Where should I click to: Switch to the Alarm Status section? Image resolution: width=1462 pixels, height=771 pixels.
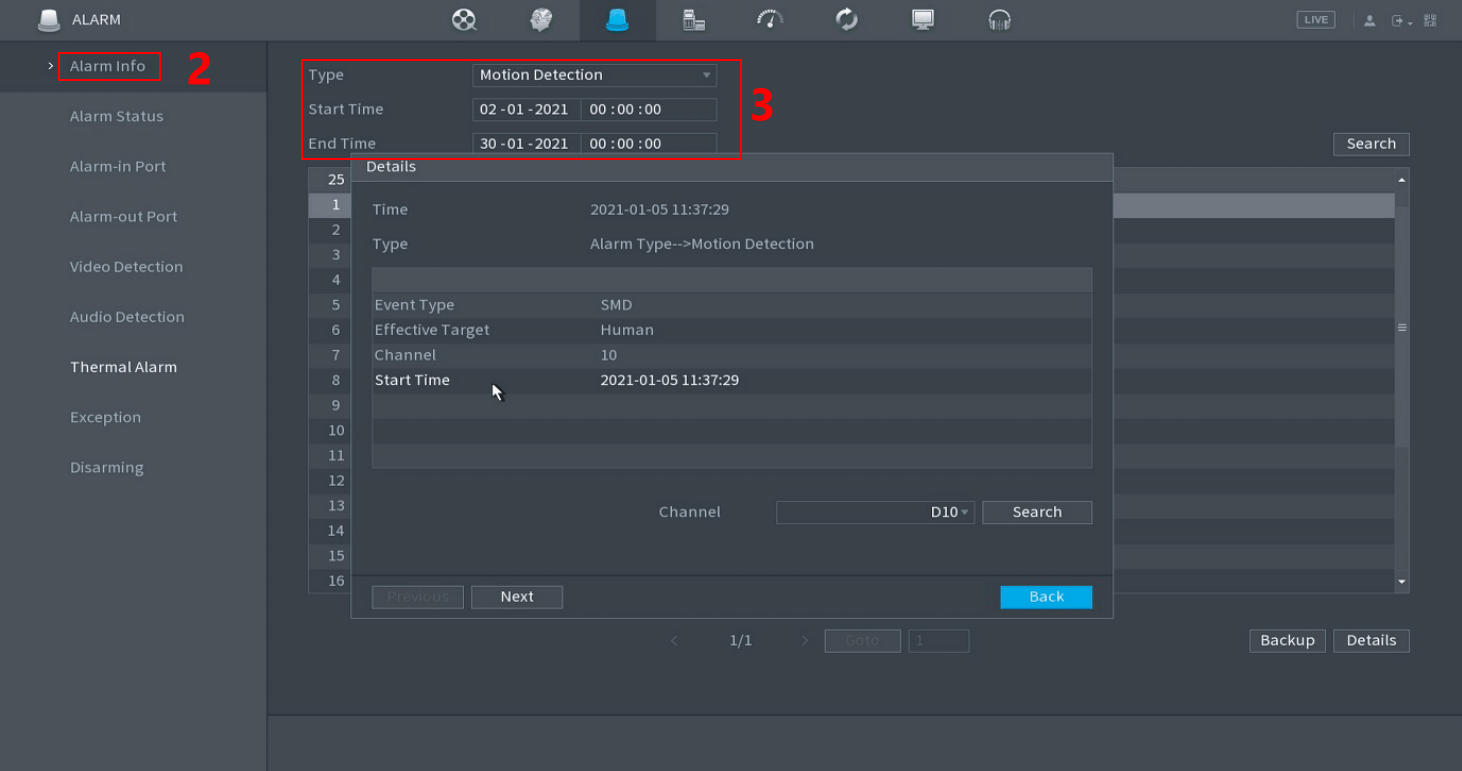click(116, 116)
